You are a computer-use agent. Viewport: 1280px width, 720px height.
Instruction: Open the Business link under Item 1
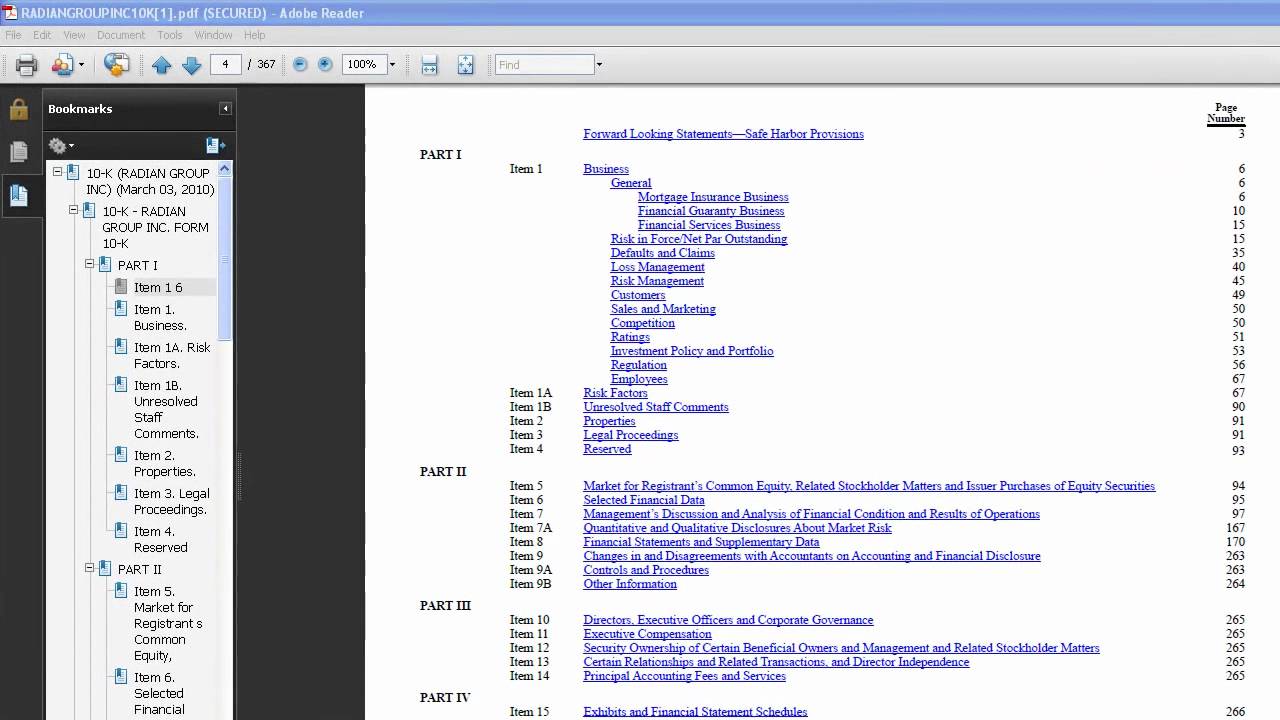tap(606, 169)
